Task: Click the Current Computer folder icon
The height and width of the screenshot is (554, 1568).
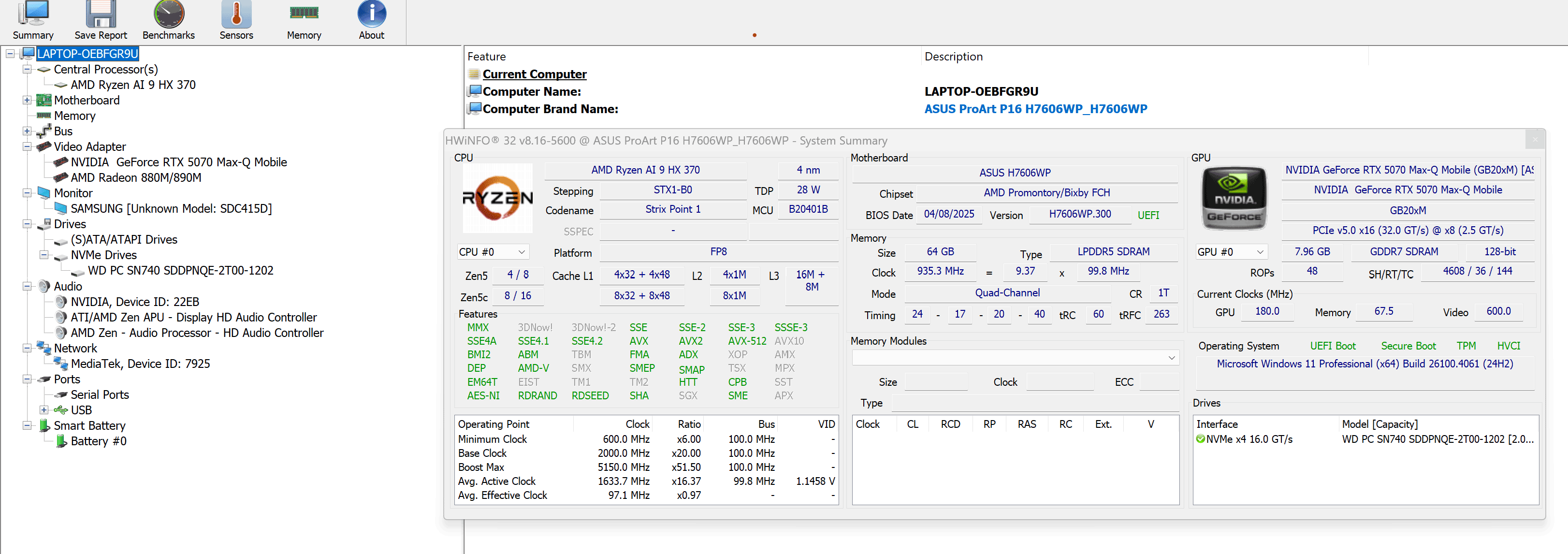Action: pyautogui.click(x=474, y=74)
